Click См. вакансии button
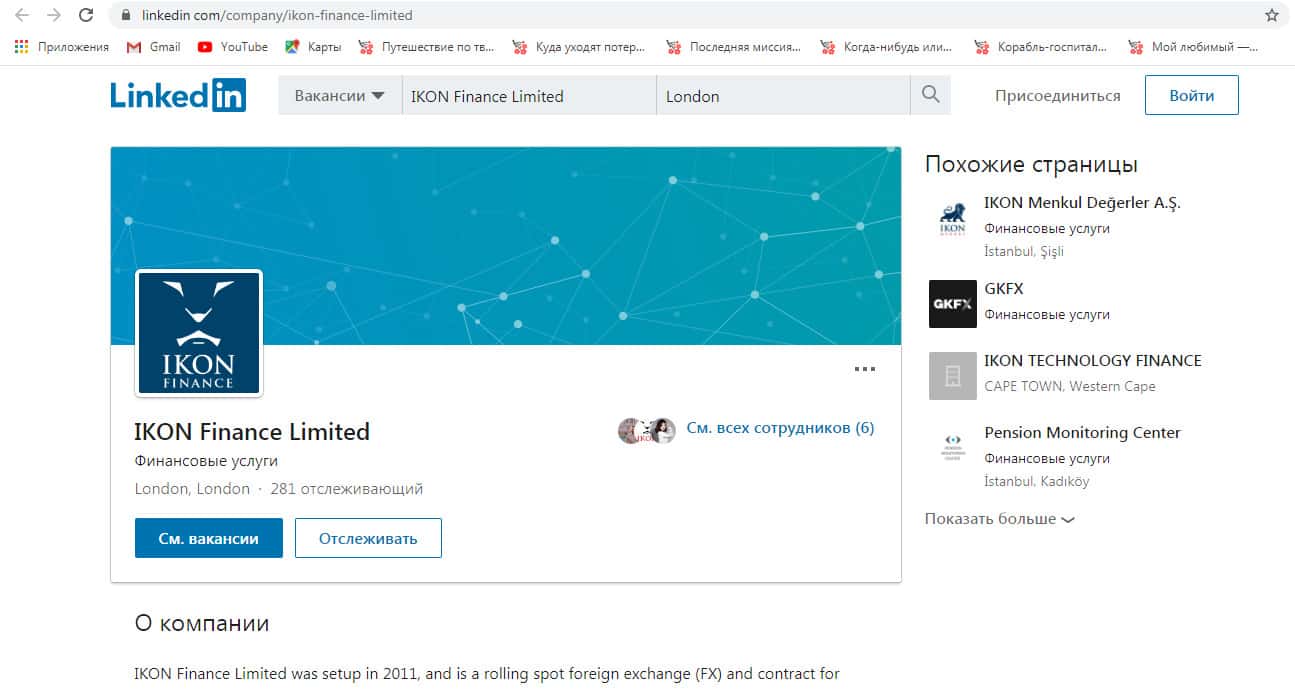This screenshot has height=691, width=1295. tap(209, 538)
